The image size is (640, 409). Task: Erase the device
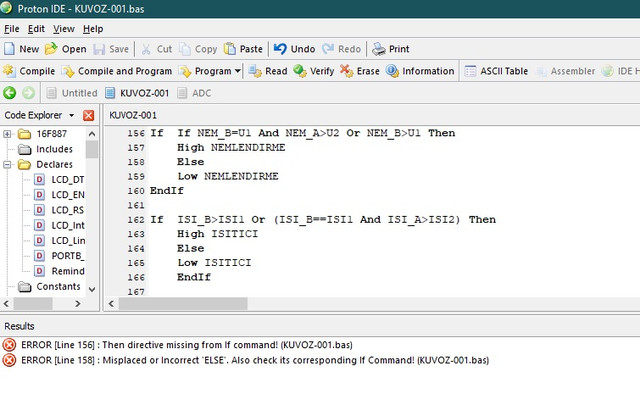360,71
